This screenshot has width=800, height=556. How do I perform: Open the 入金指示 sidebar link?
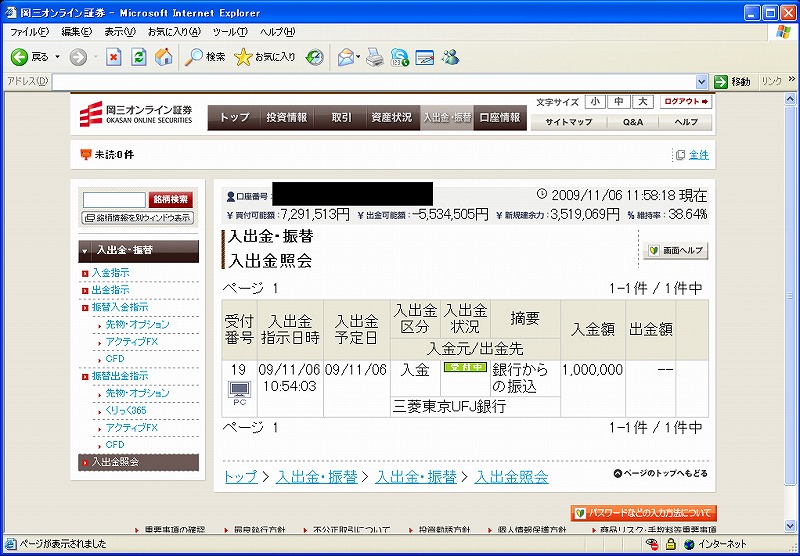110,272
